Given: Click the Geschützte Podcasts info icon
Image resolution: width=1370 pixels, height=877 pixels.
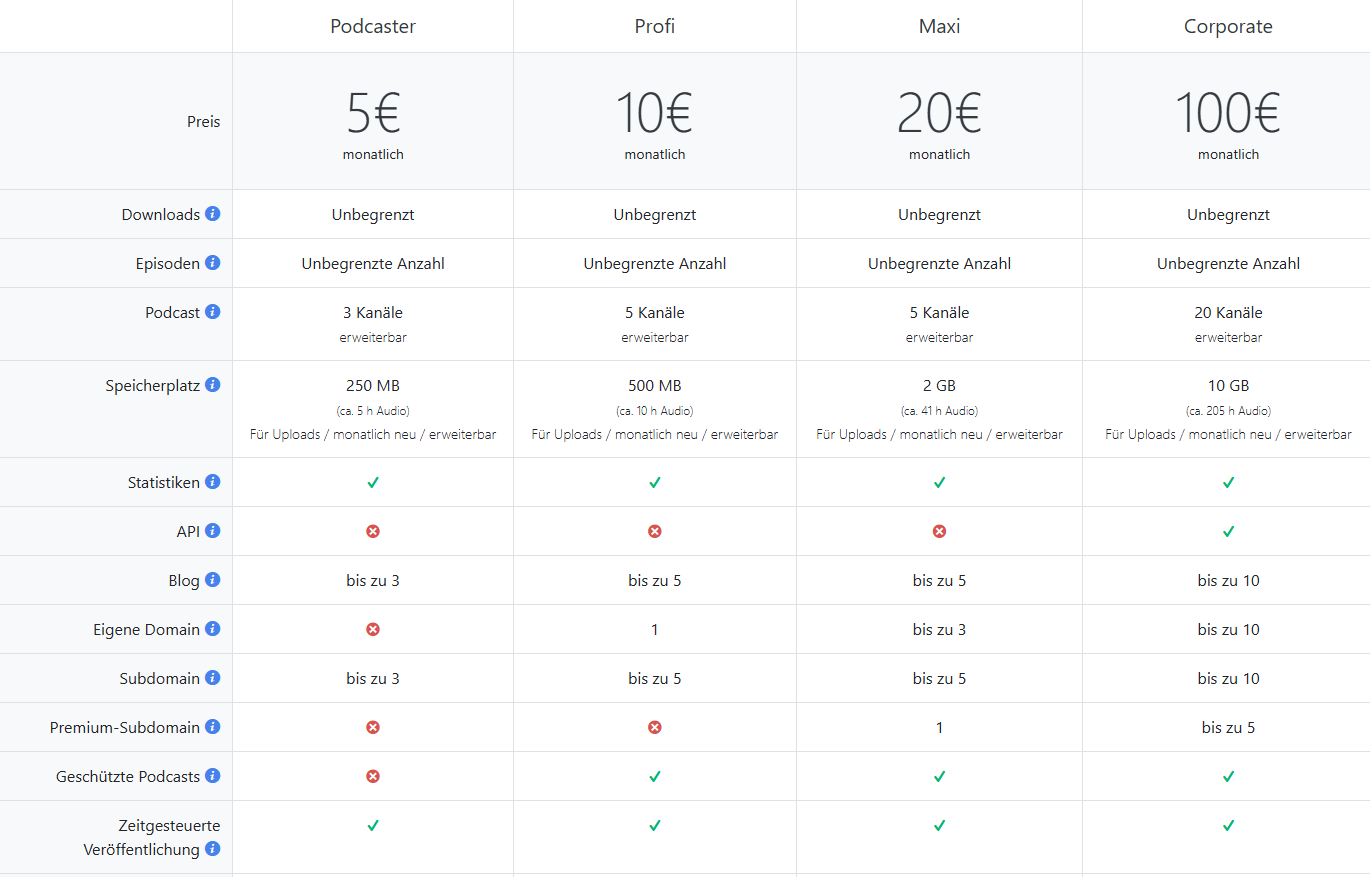Looking at the screenshot, I should [213, 776].
